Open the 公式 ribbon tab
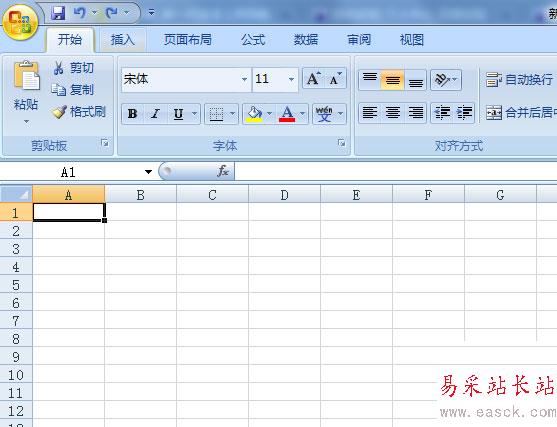The image size is (557, 427). [x=253, y=39]
